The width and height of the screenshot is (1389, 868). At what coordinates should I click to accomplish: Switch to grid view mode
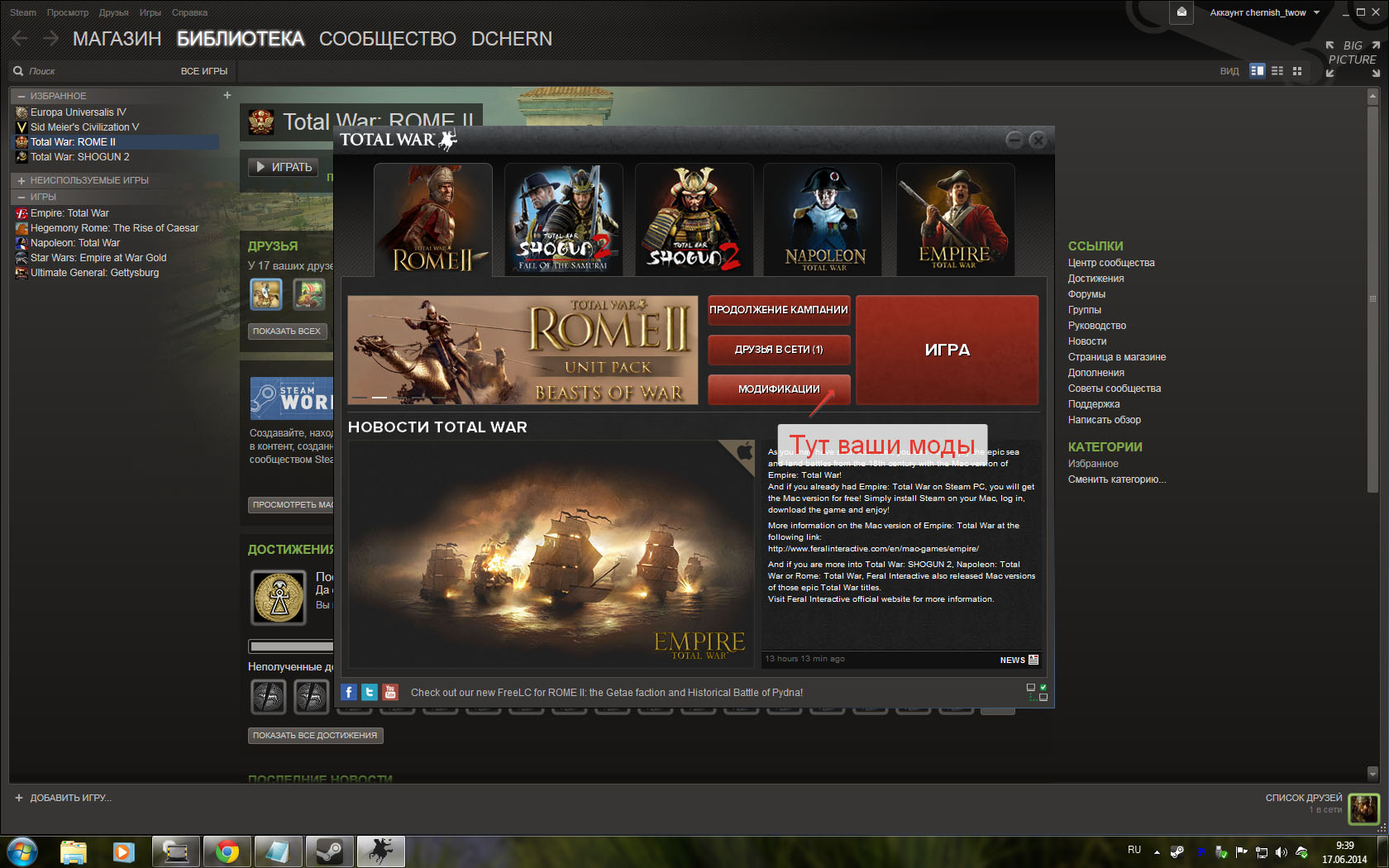click(x=1297, y=71)
